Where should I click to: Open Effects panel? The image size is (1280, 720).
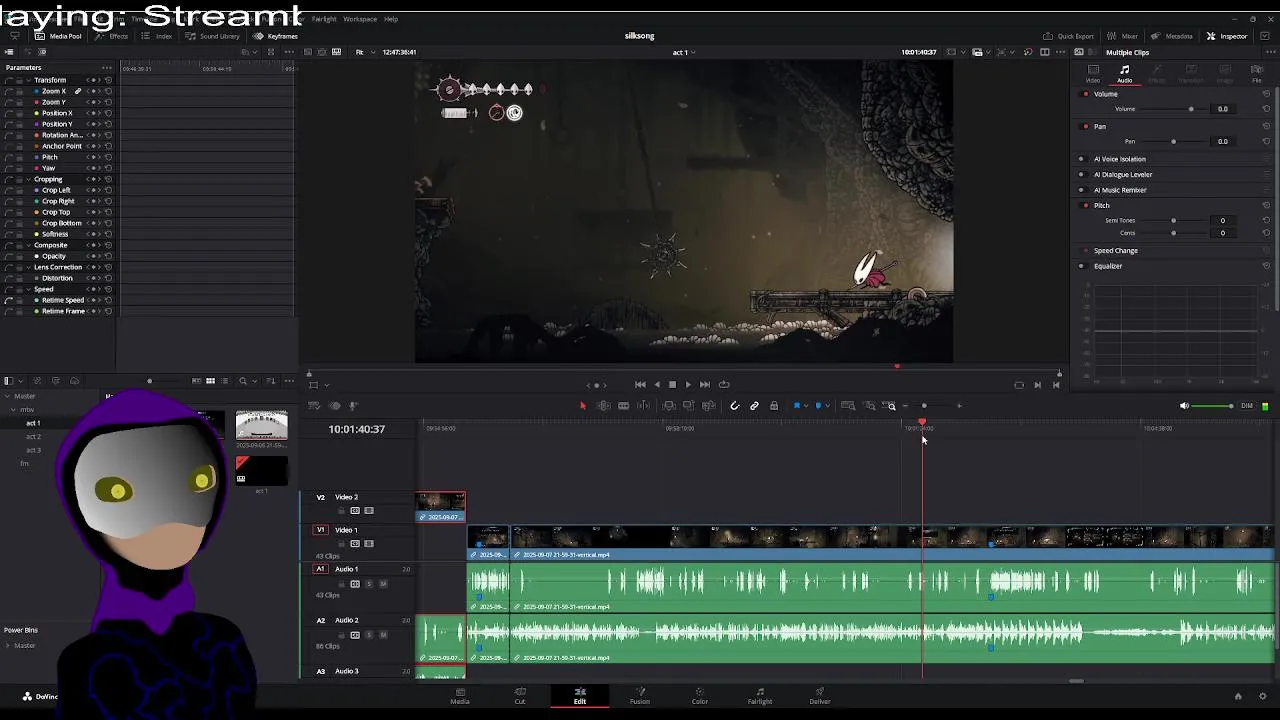pos(111,36)
